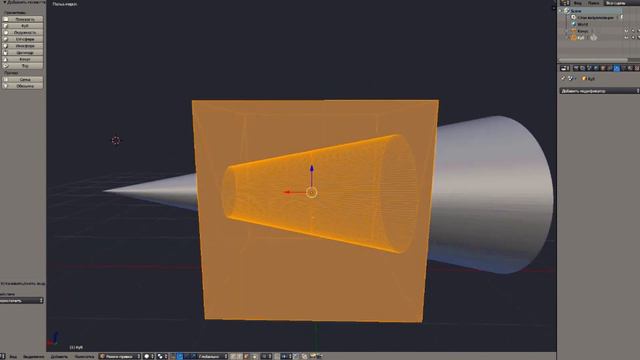
Task: Click the Конус mesh object icon in outliner
Action: click(573, 31)
